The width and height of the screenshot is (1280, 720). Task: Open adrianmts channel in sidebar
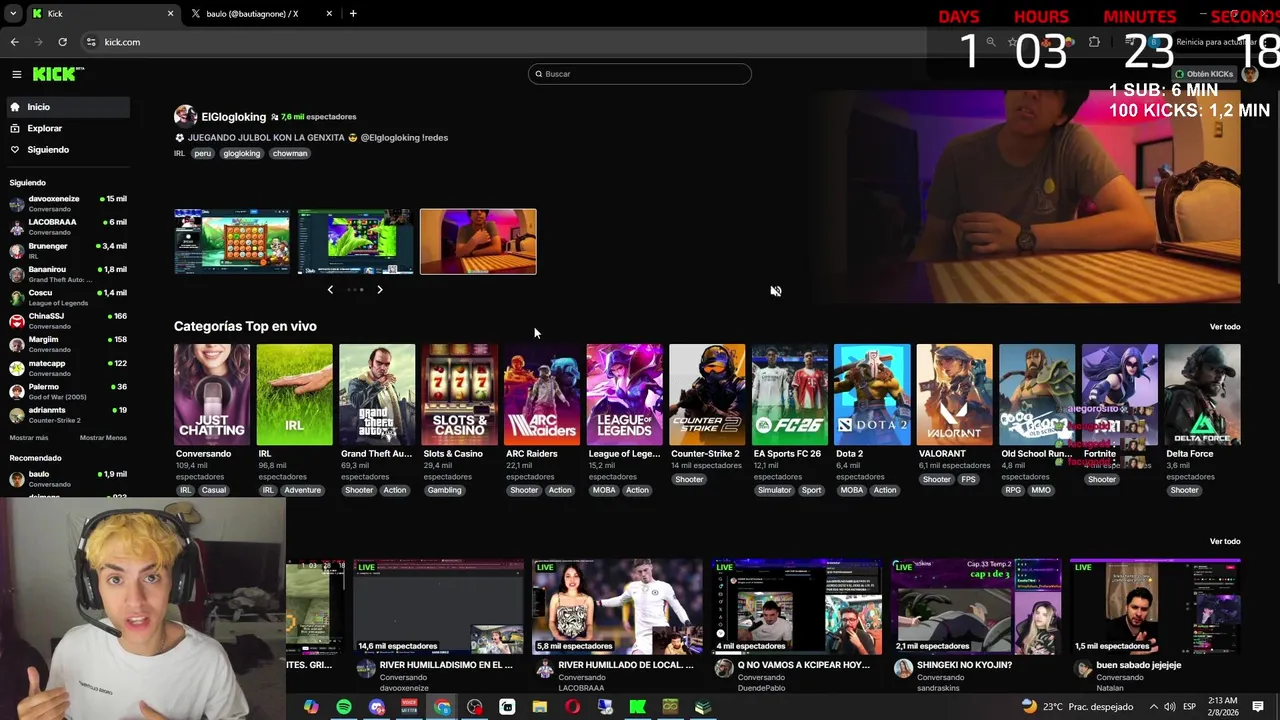[68, 415]
